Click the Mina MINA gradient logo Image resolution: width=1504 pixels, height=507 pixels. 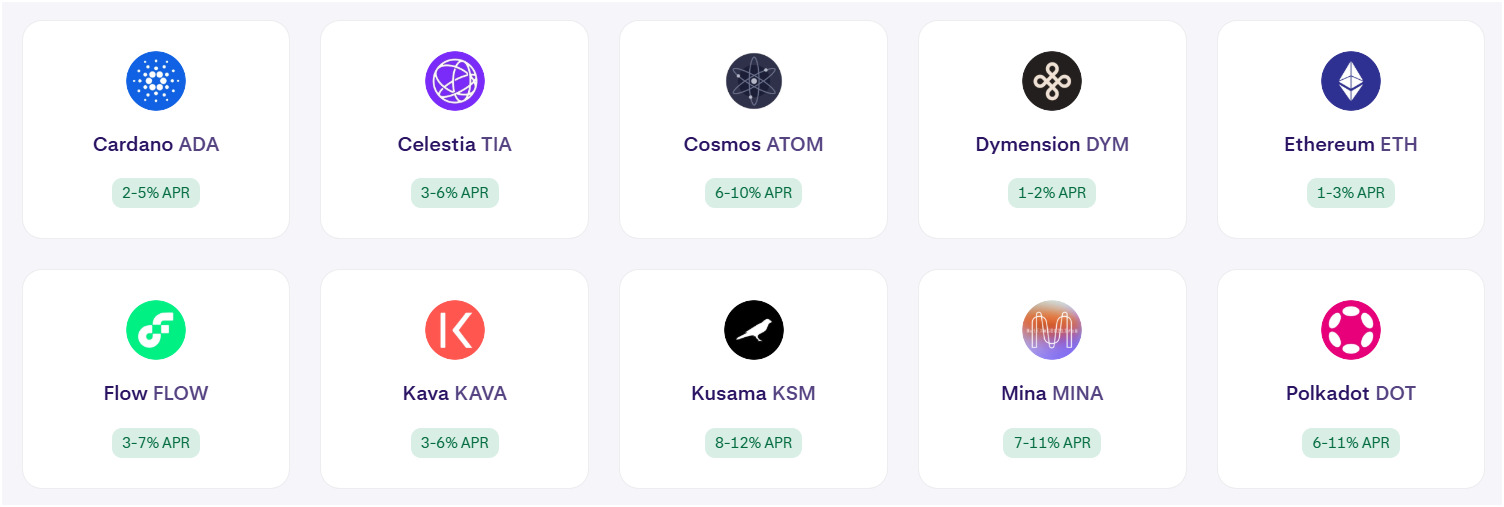pos(1052,330)
